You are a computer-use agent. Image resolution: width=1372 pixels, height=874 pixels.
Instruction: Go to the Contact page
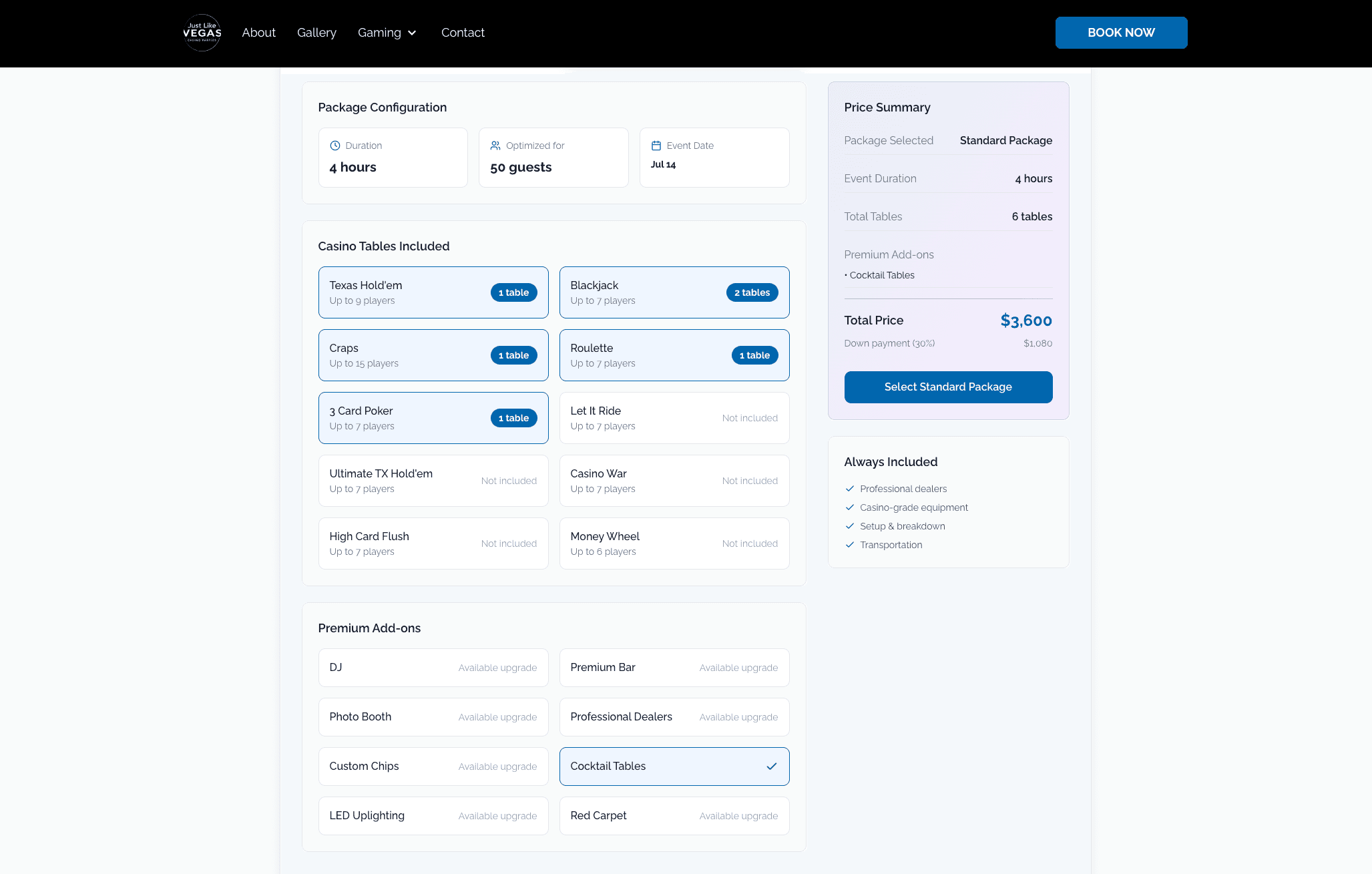[x=463, y=33]
